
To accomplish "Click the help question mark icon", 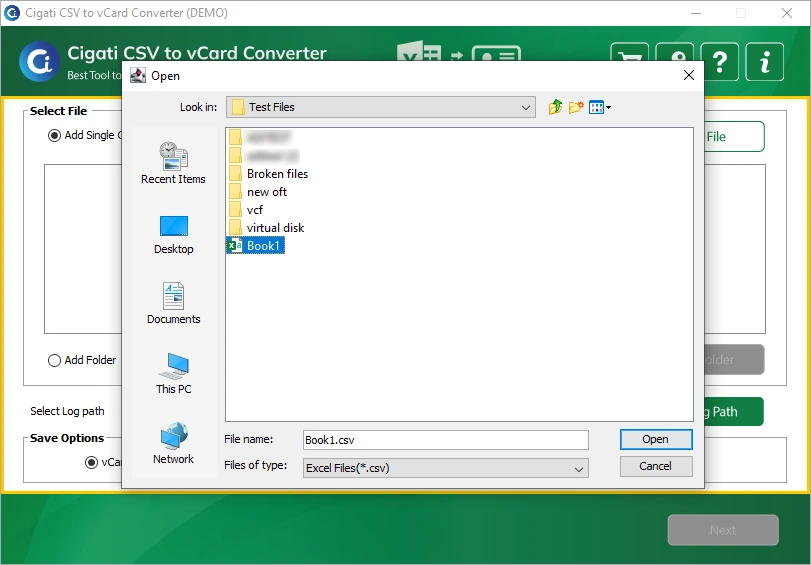I will tap(719, 62).
